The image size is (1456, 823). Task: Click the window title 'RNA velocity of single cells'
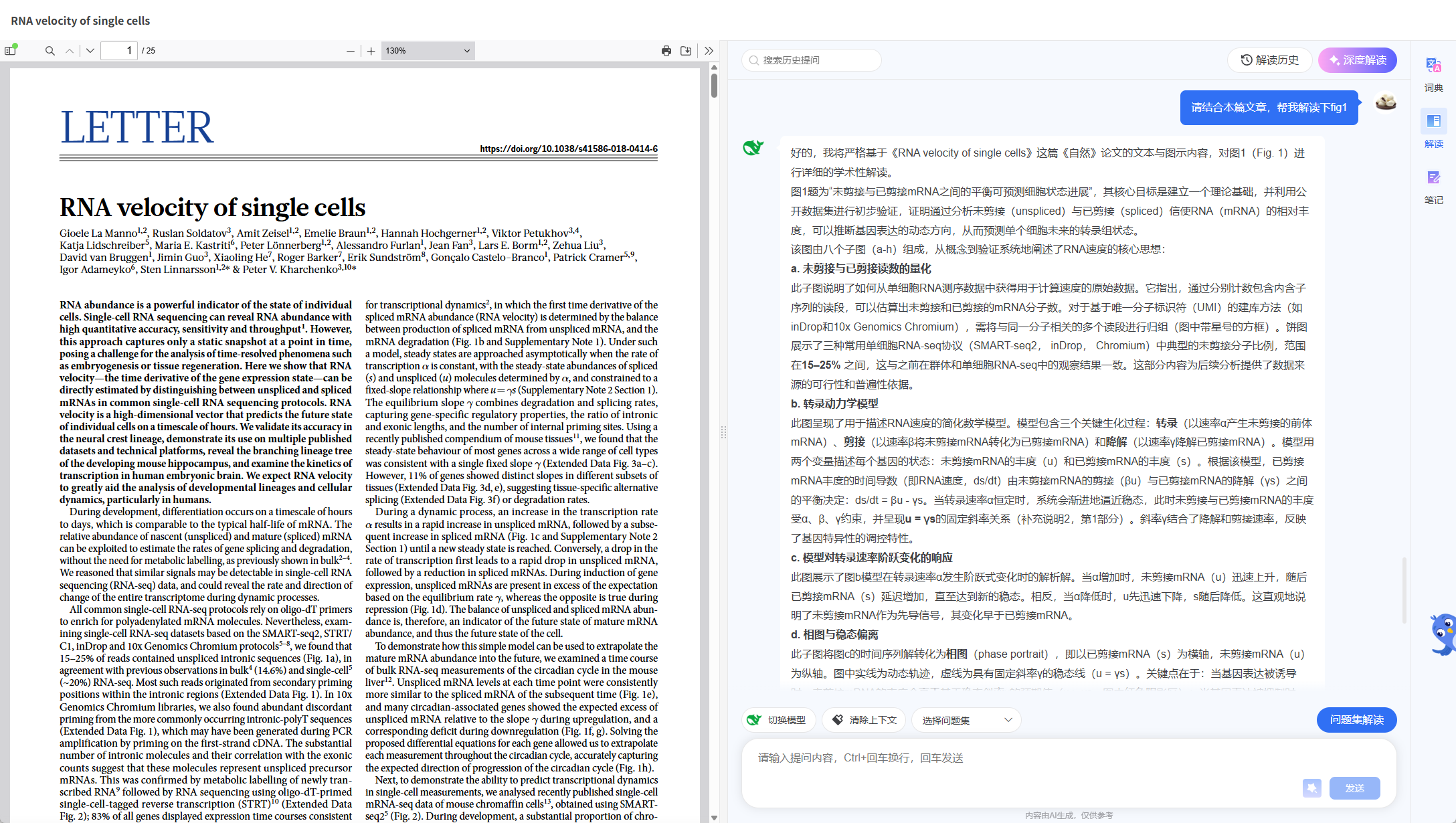coord(80,21)
